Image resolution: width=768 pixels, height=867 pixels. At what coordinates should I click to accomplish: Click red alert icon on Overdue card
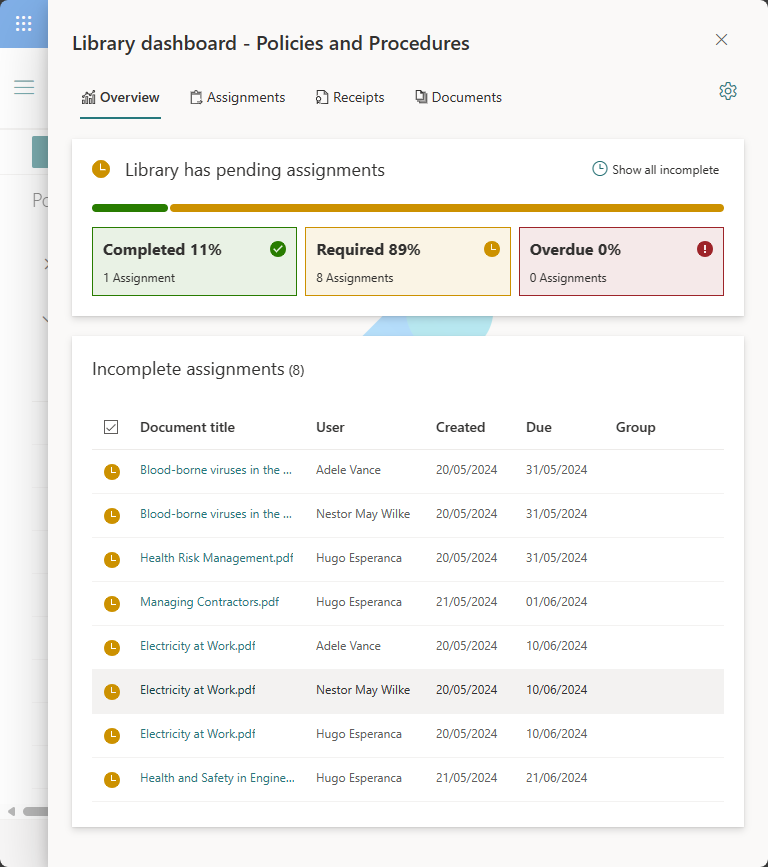pyautogui.click(x=704, y=249)
